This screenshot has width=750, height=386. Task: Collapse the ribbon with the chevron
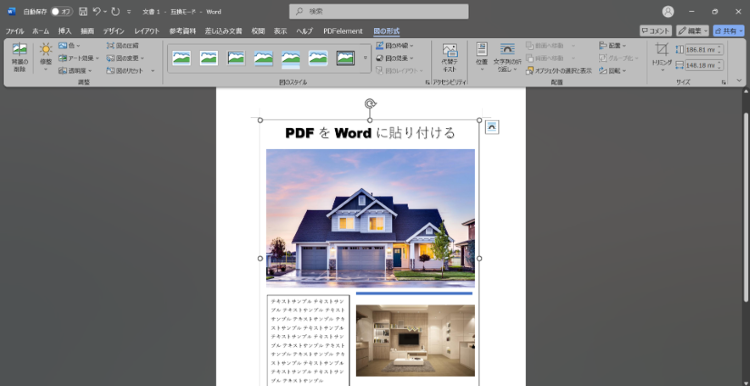(739, 80)
